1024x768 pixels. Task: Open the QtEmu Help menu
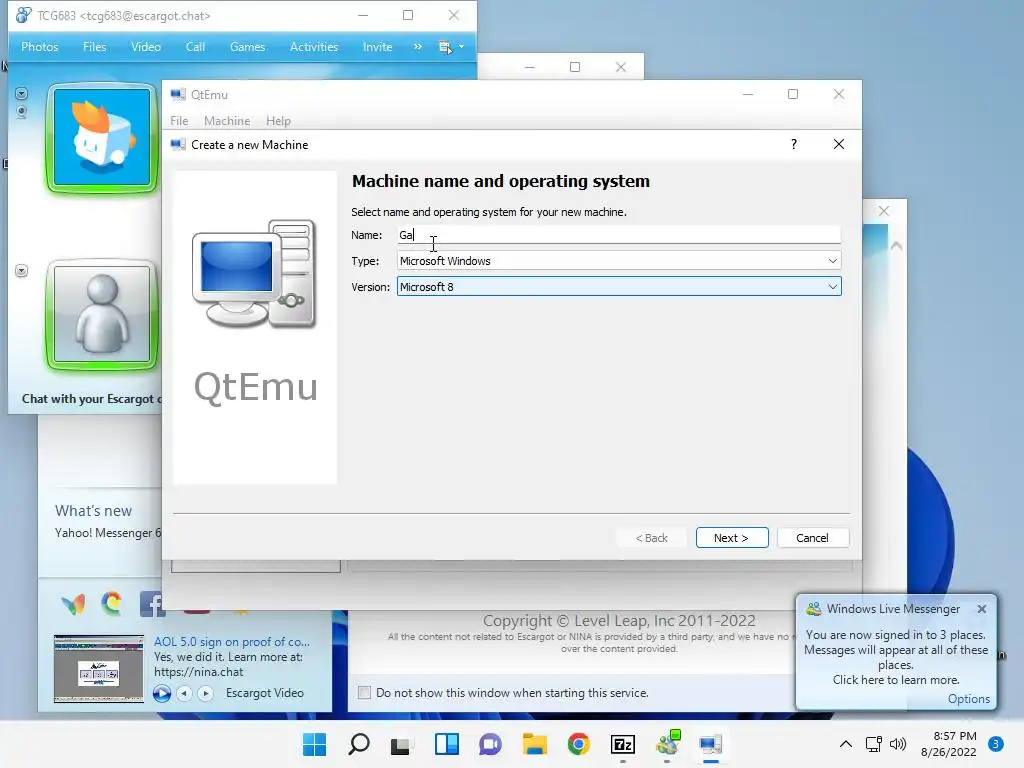tap(278, 121)
